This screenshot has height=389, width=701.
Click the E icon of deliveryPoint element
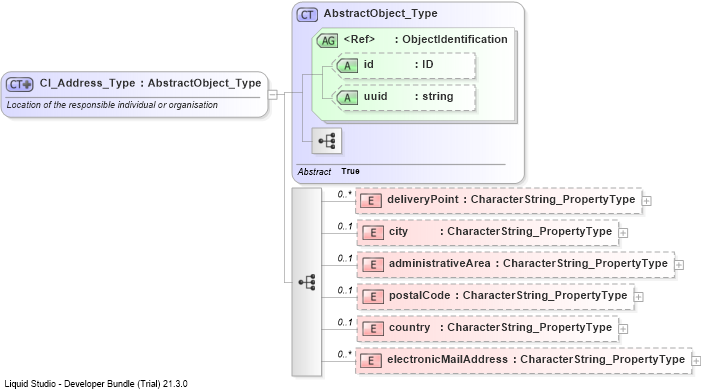(x=371, y=200)
